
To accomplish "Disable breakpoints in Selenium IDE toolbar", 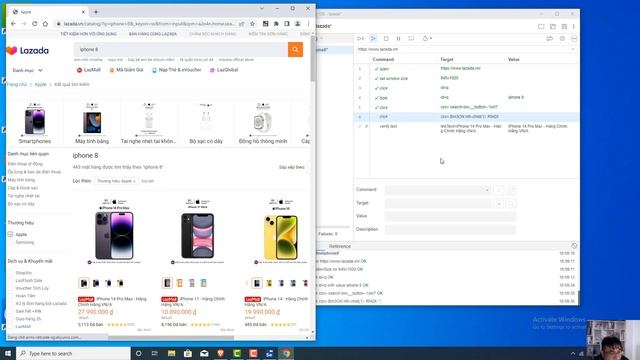I will click(550, 38).
